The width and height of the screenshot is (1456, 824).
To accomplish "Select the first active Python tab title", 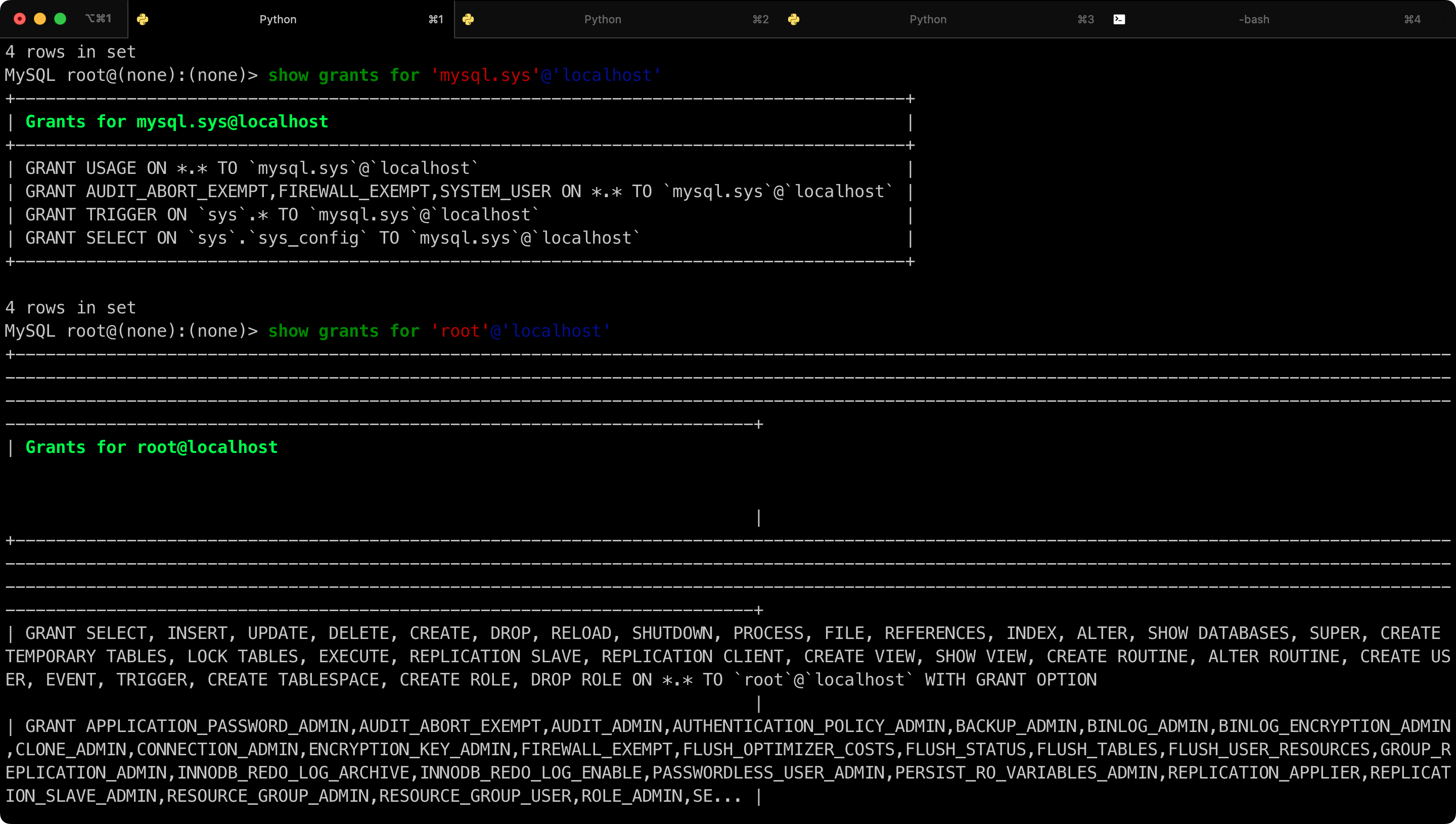I will coord(277,19).
